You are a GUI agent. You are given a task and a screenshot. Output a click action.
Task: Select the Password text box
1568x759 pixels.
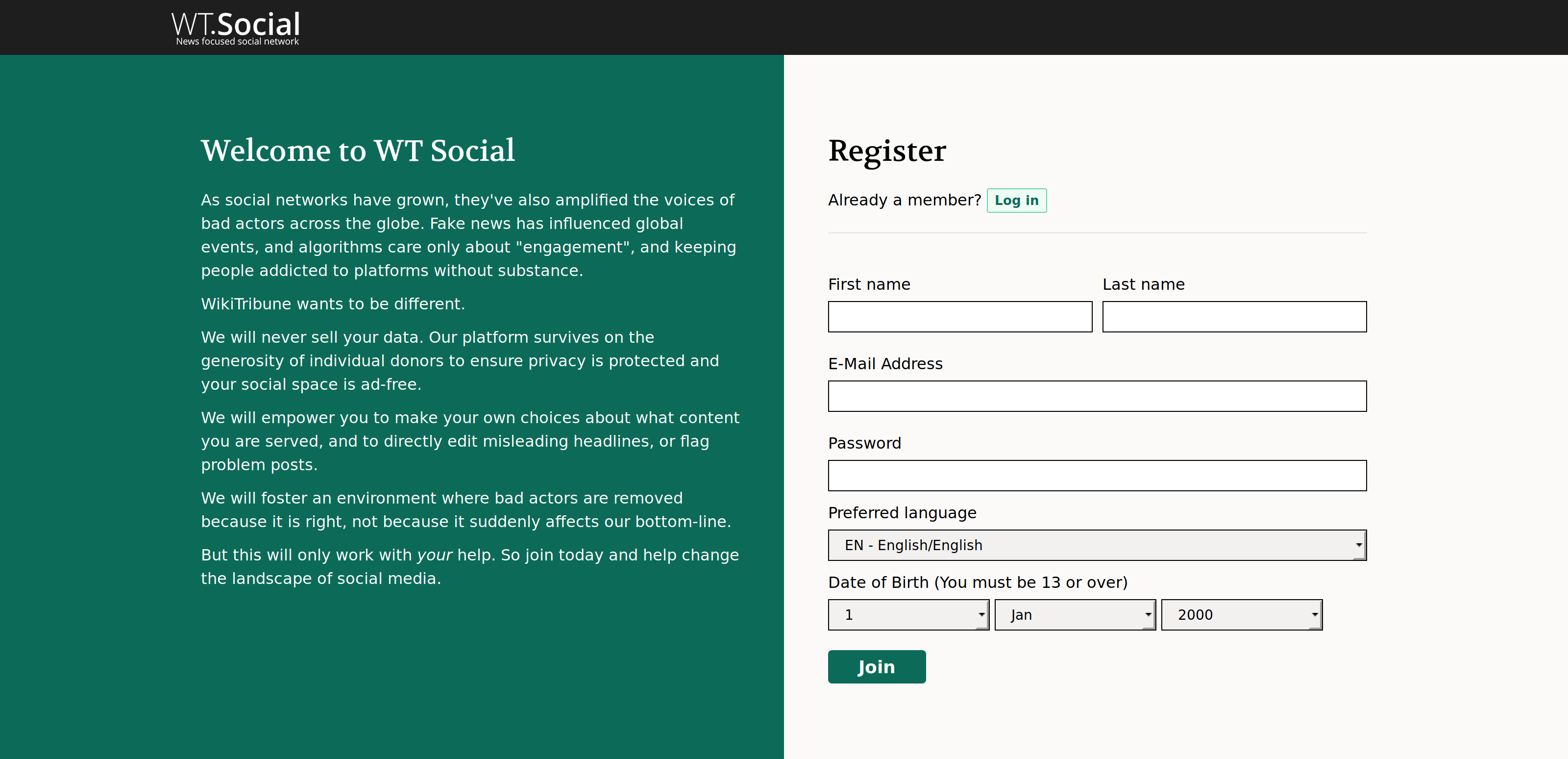[x=1098, y=476]
